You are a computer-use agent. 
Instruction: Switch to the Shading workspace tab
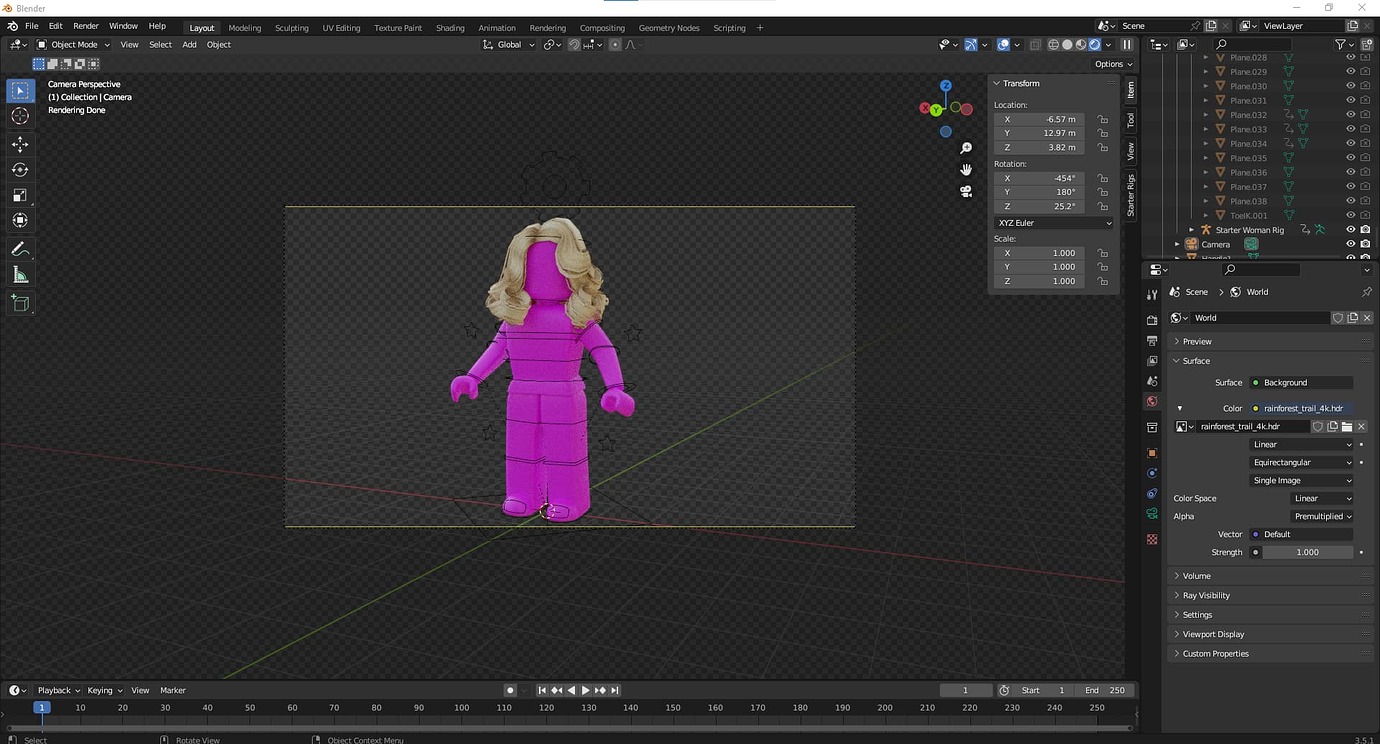click(450, 27)
